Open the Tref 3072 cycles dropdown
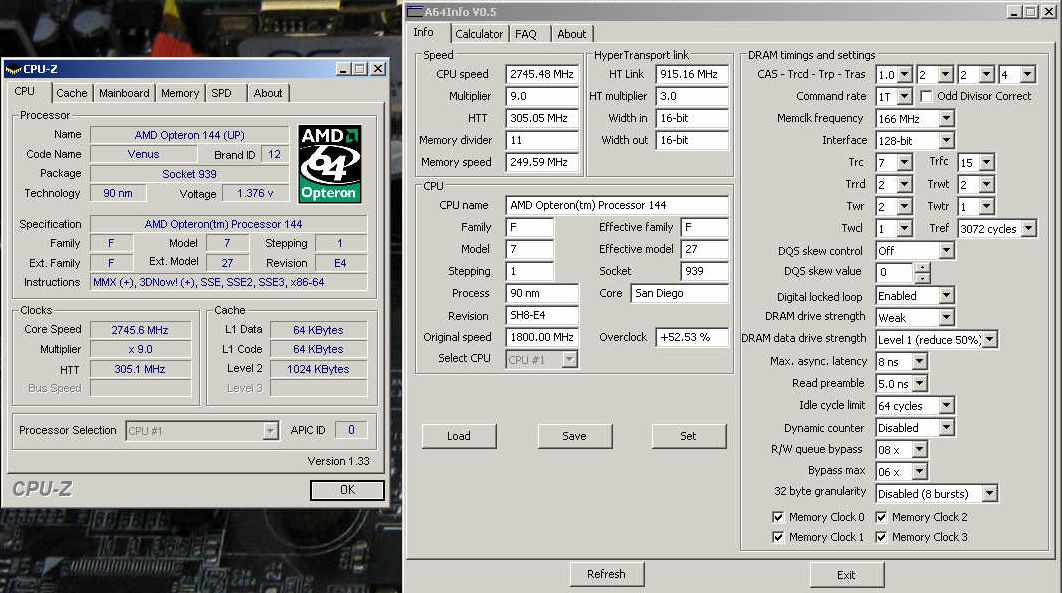Image resolution: width=1062 pixels, height=593 pixels. (x=1029, y=229)
